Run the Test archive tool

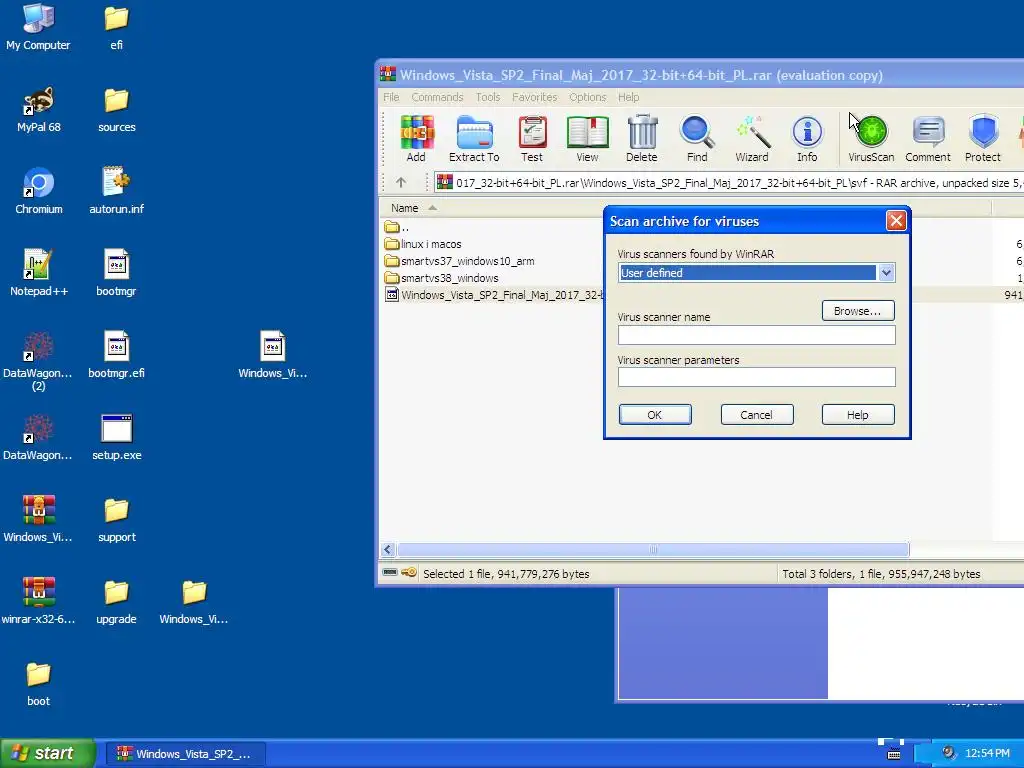532,138
